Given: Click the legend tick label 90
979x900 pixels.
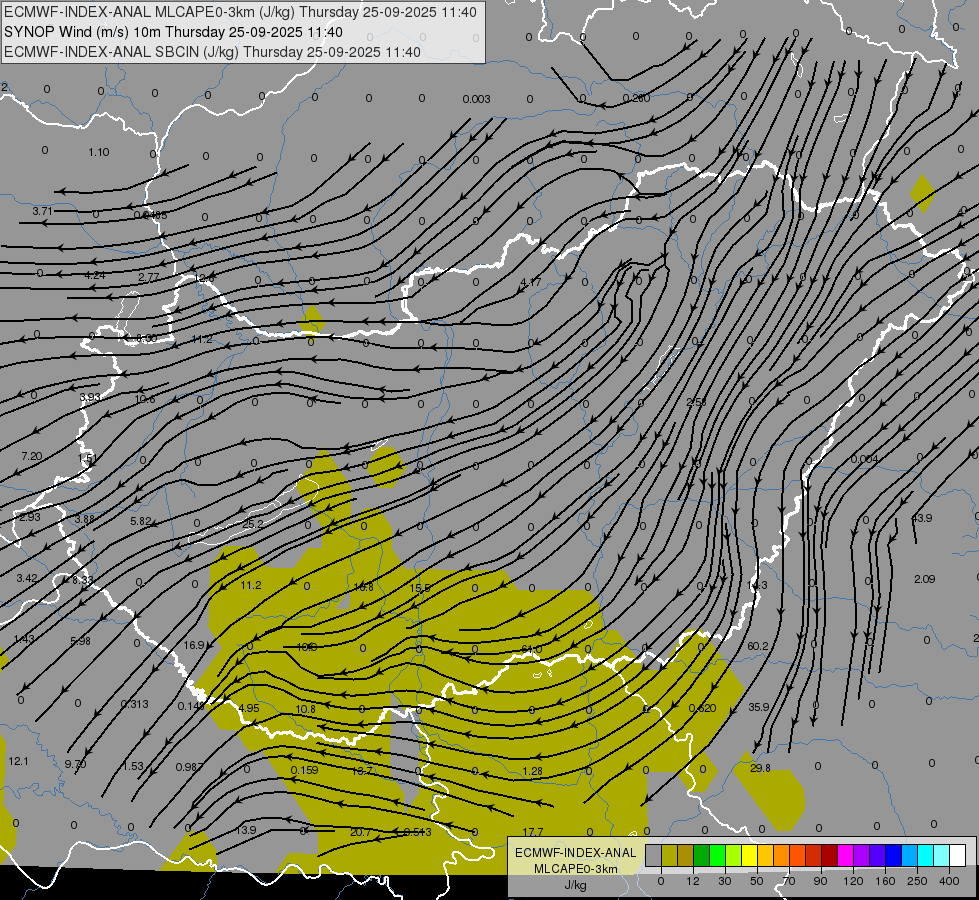Looking at the screenshot, I should tap(820, 881).
